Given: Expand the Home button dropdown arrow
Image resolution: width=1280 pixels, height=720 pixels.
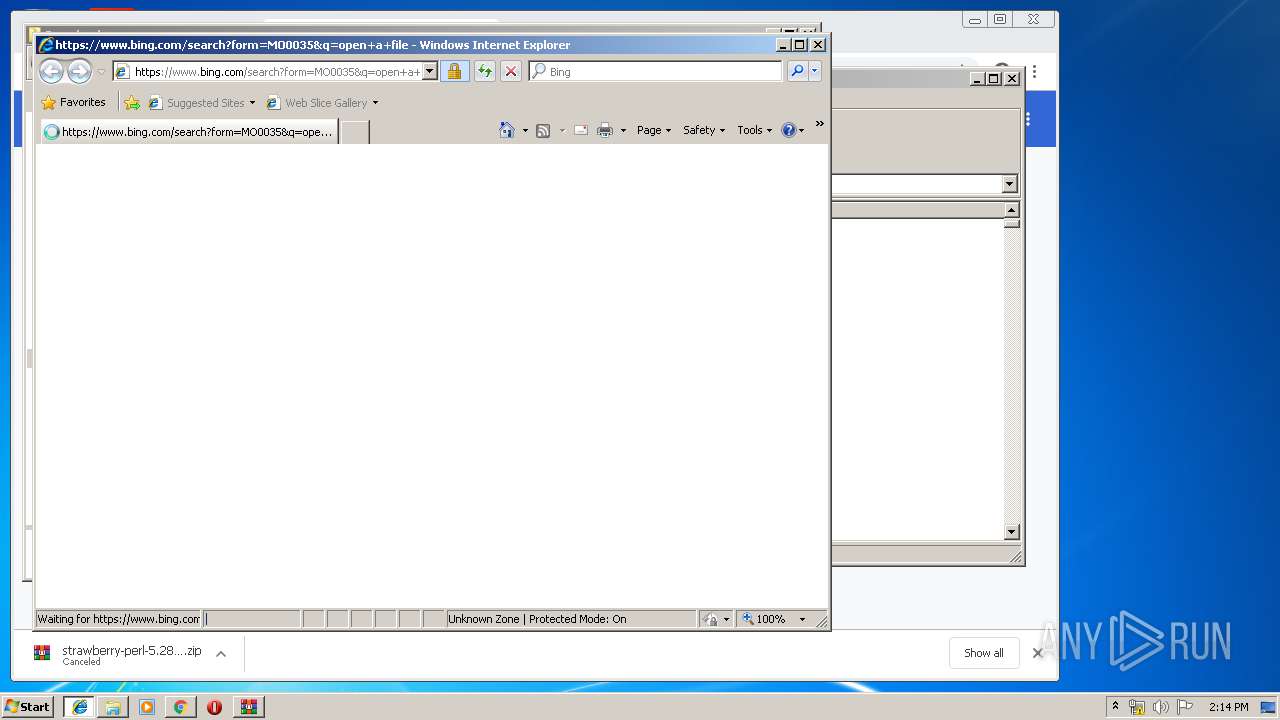Looking at the screenshot, I should (x=525, y=130).
